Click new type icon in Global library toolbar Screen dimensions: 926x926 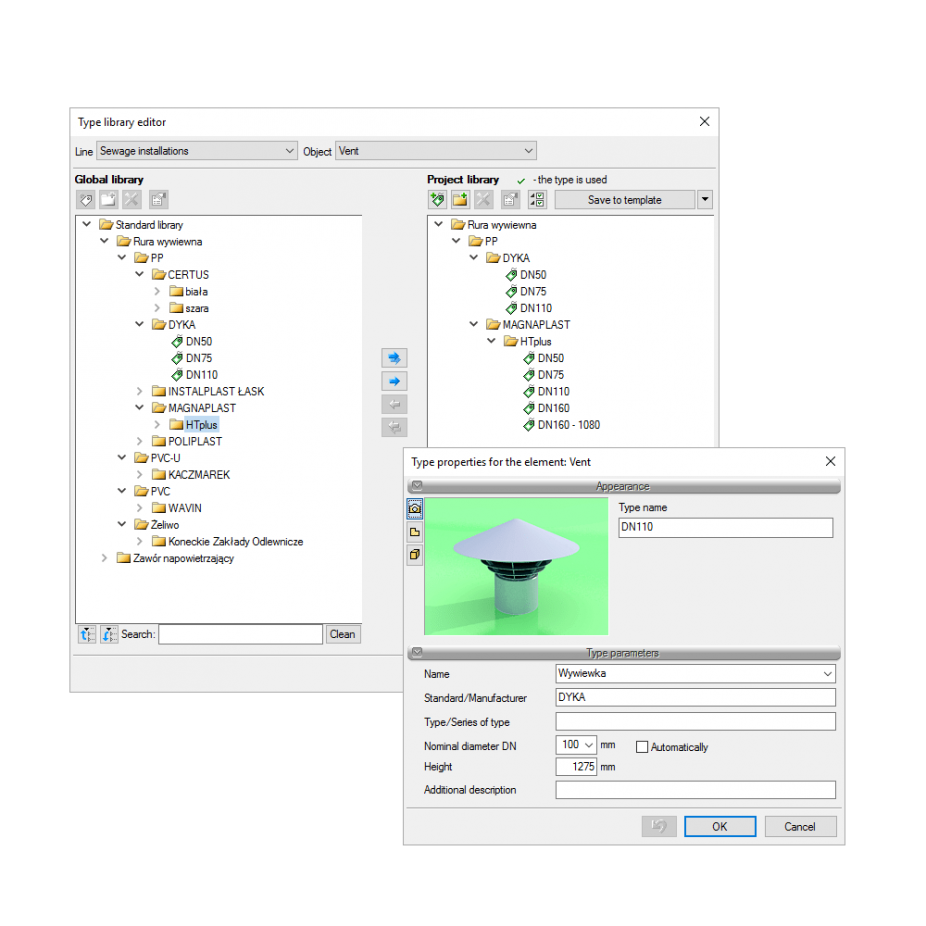[86, 200]
